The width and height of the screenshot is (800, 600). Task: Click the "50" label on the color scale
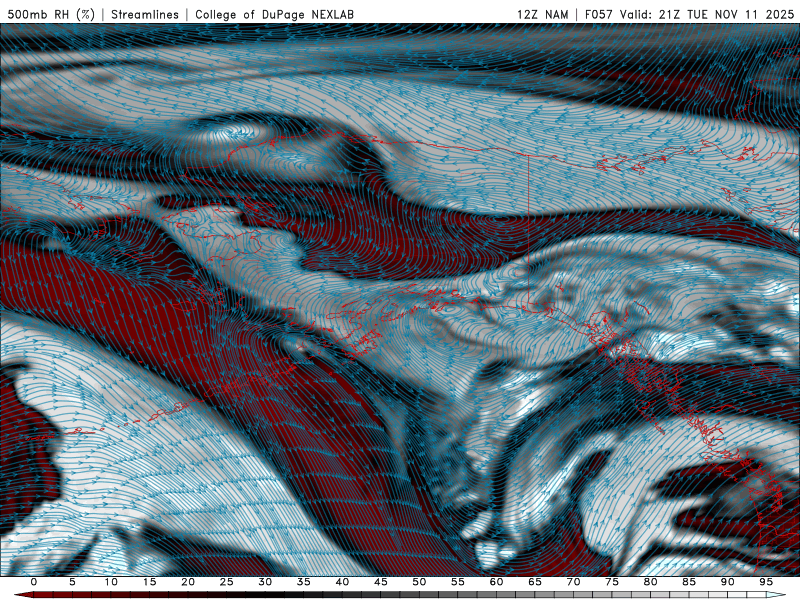[419, 582]
